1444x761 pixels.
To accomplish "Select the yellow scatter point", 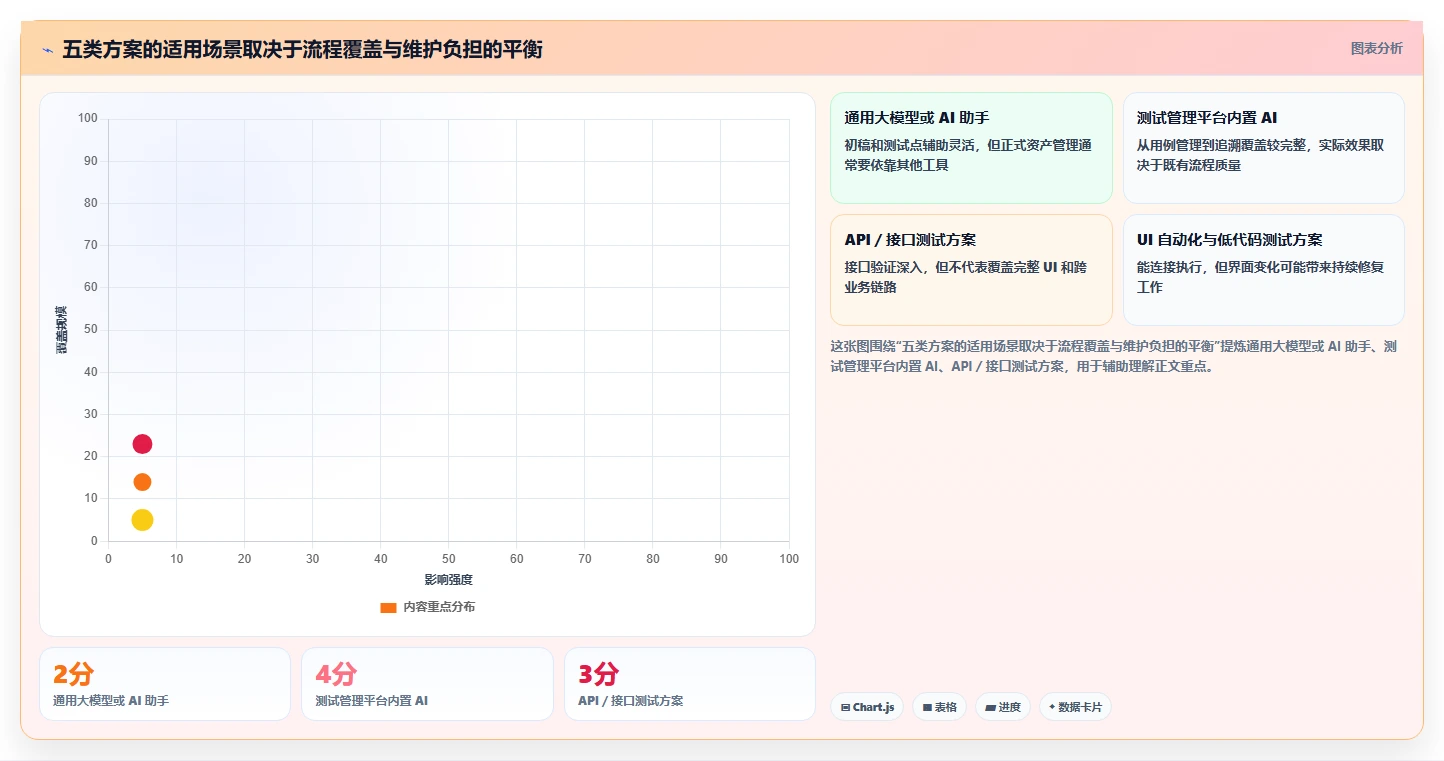I will point(142,520).
